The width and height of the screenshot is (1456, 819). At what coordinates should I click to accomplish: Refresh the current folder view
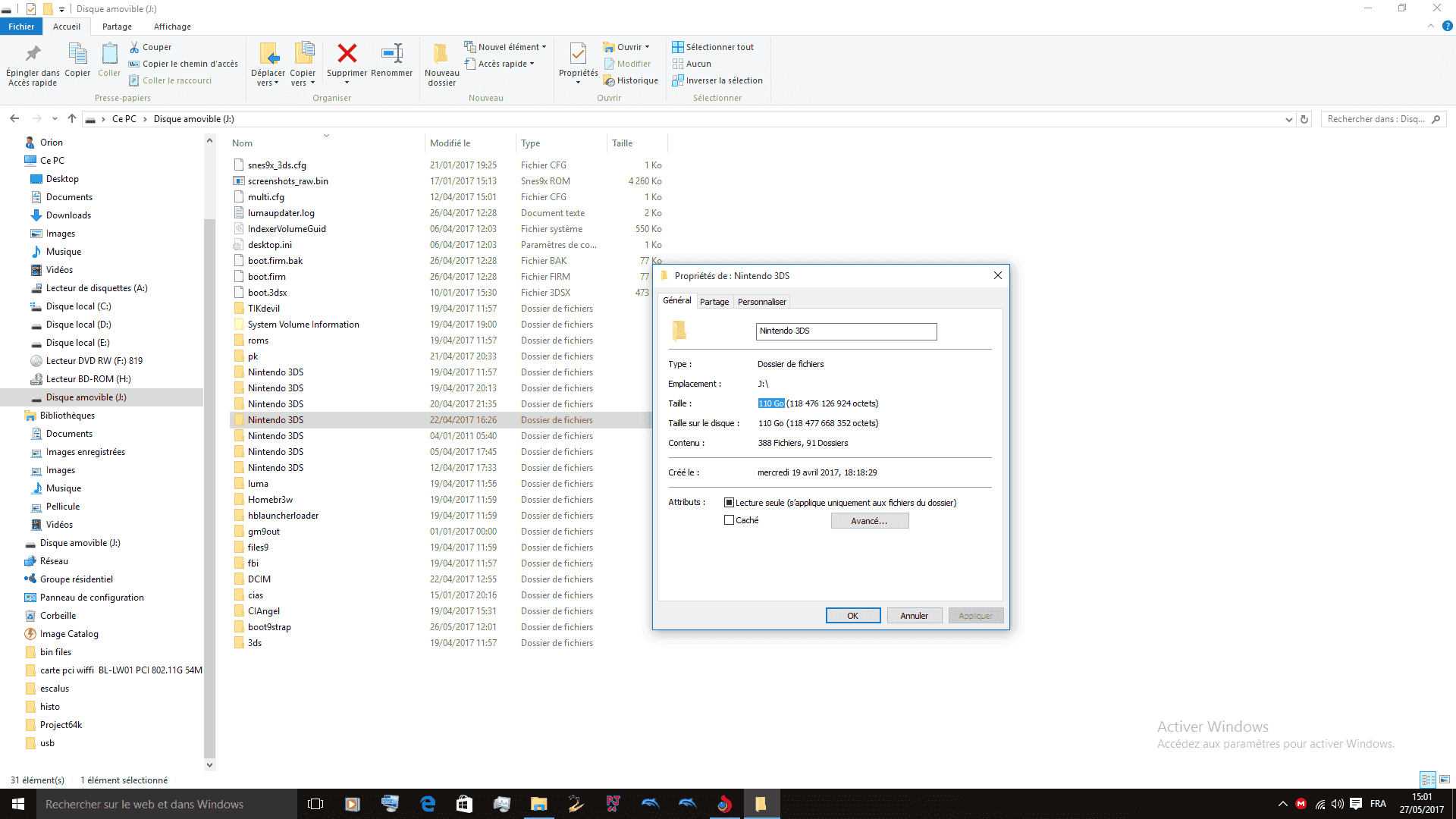(1304, 119)
